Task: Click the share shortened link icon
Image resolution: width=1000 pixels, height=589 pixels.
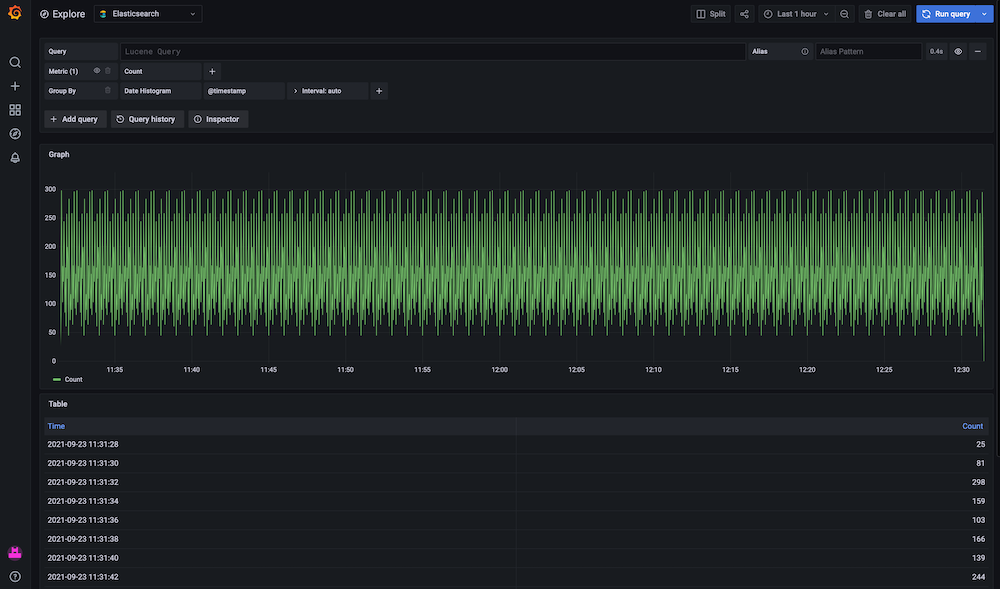Action: coord(743,13)
